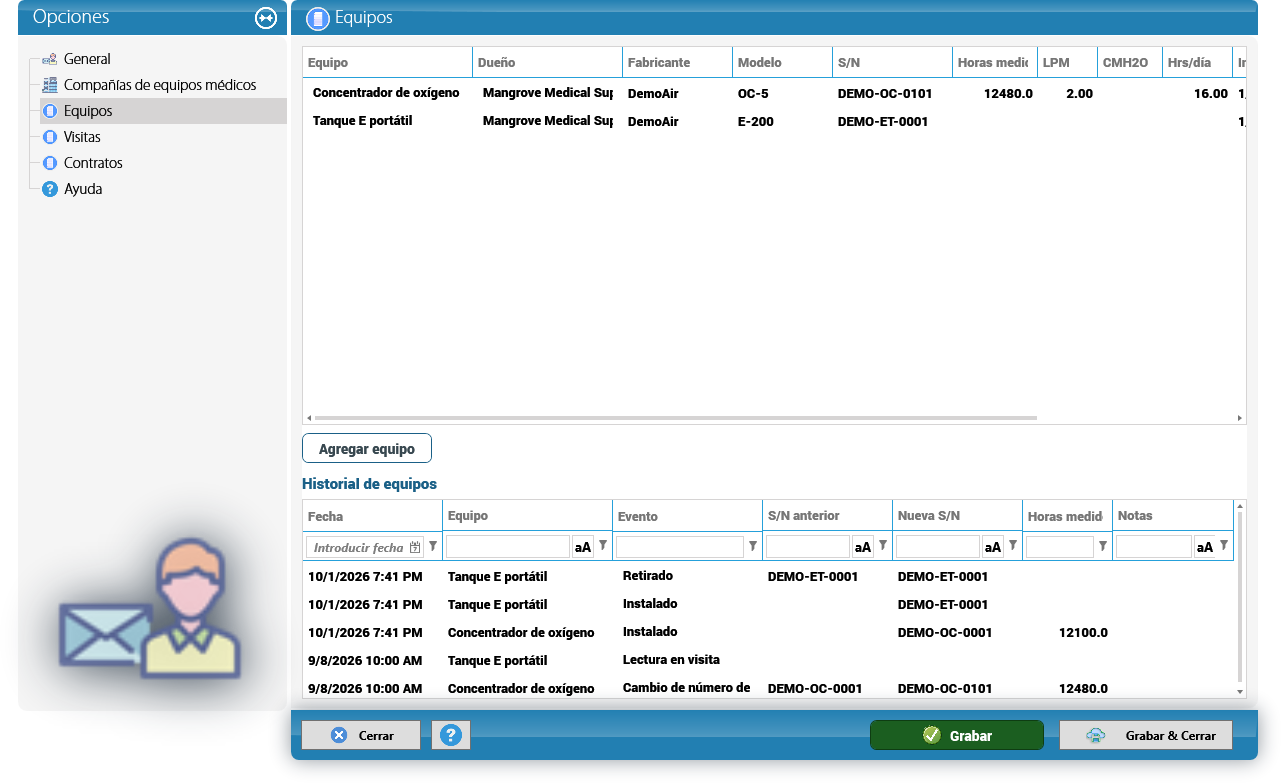Open the General options section
The width and height of the screenshot is (1281, 783).
pyautogui.click(x=87, y=59)
